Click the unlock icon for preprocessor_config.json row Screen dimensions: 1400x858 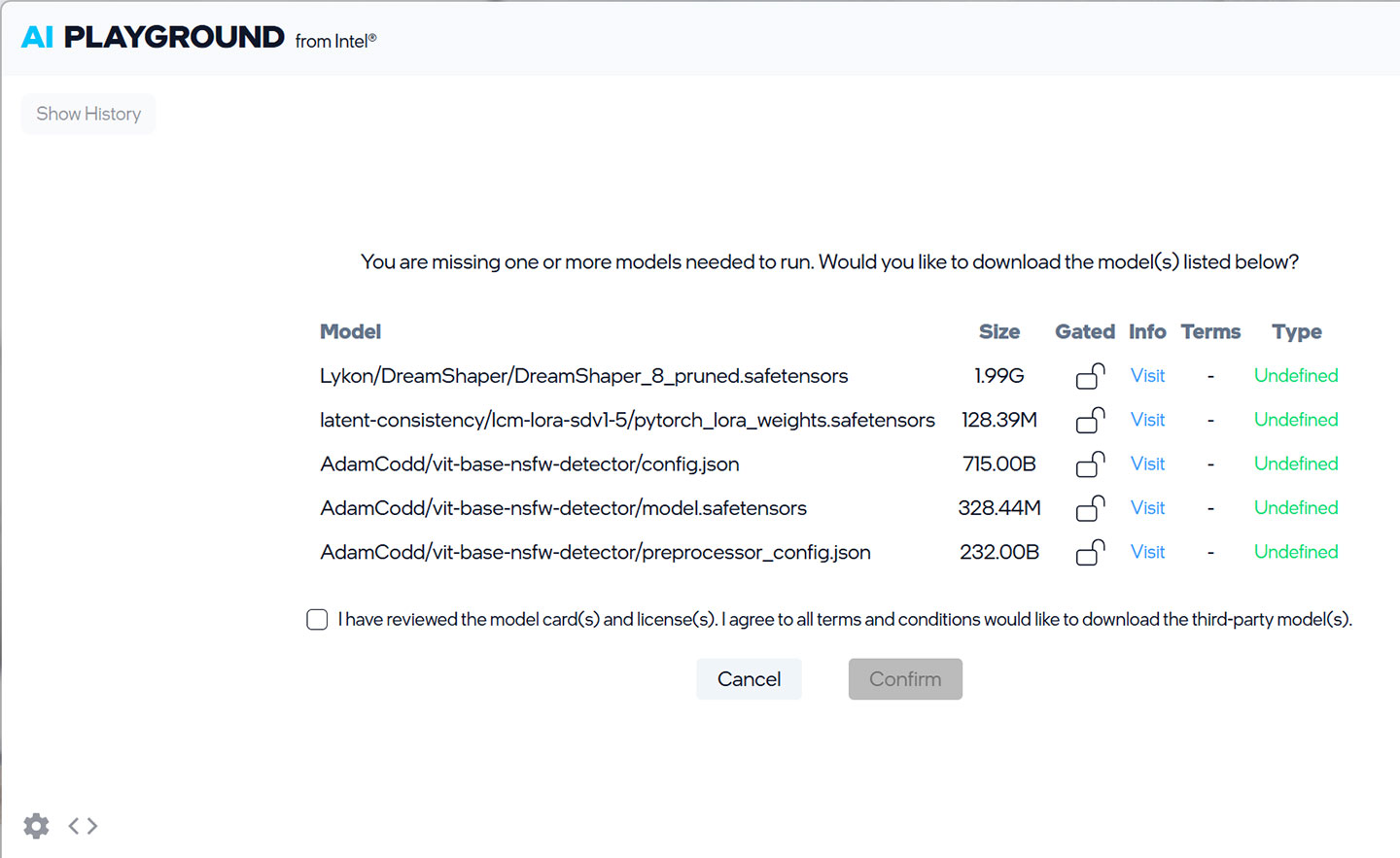pyautogui.click(x=1090, y=552)
